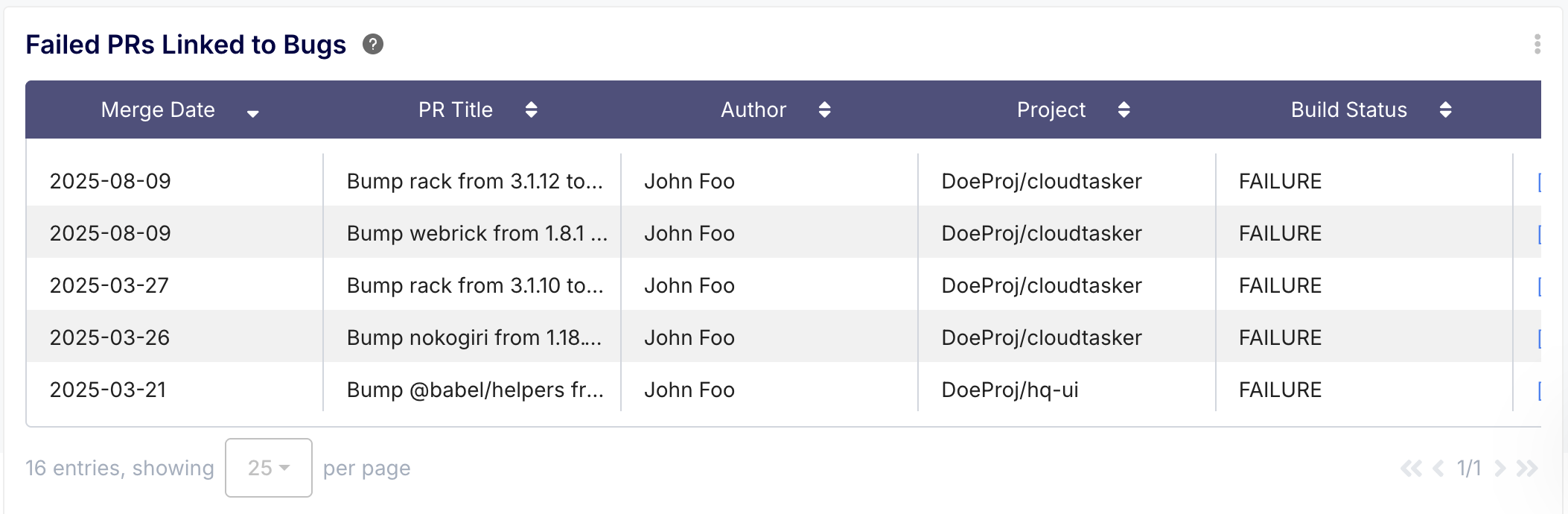This screenshot has width=1568, height=514.
Task: Toggle Project column sort arrows
Action: tap(1124, 110)
